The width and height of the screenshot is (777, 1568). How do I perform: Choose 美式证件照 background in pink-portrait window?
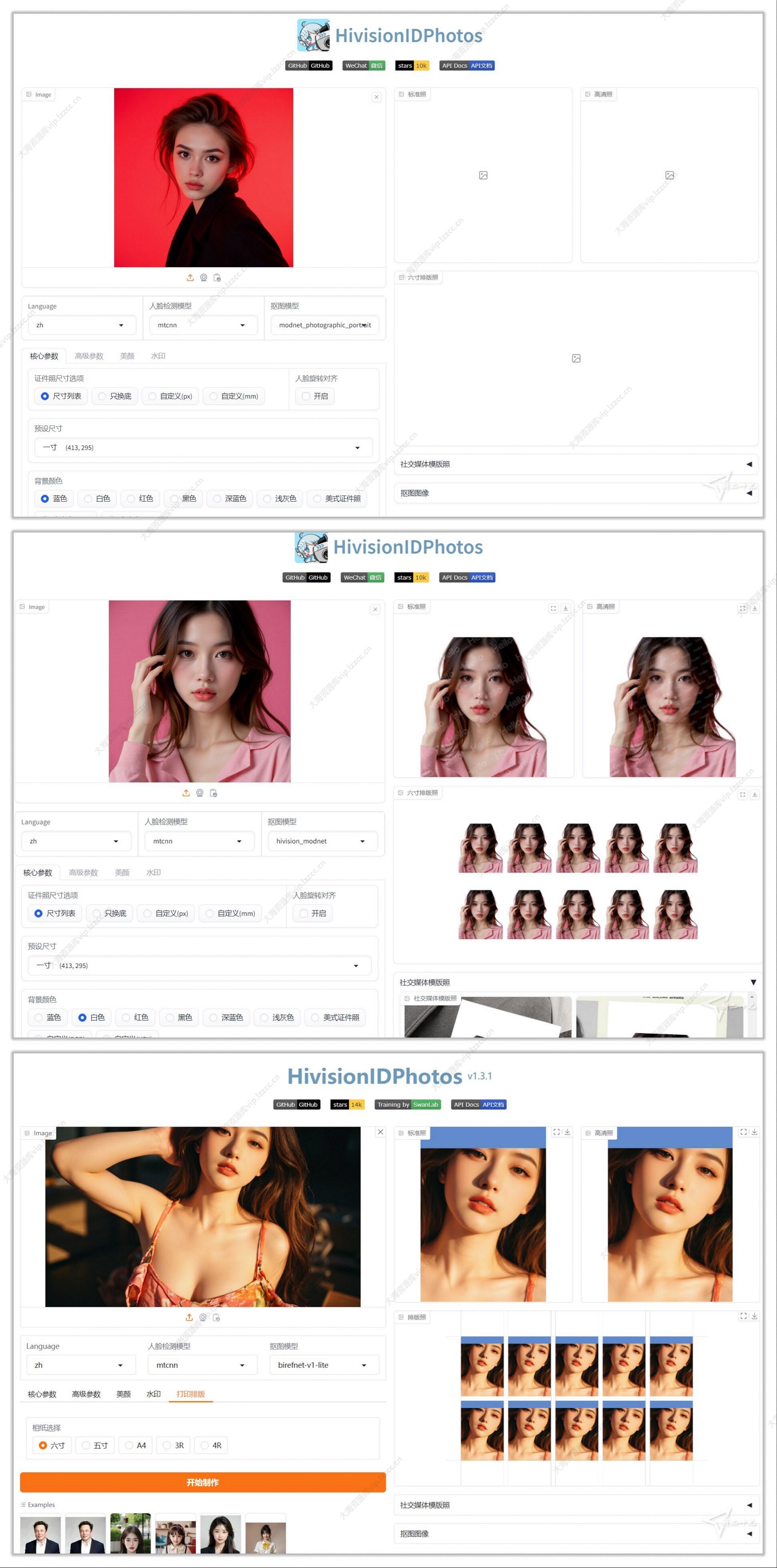click(335, 1017)
